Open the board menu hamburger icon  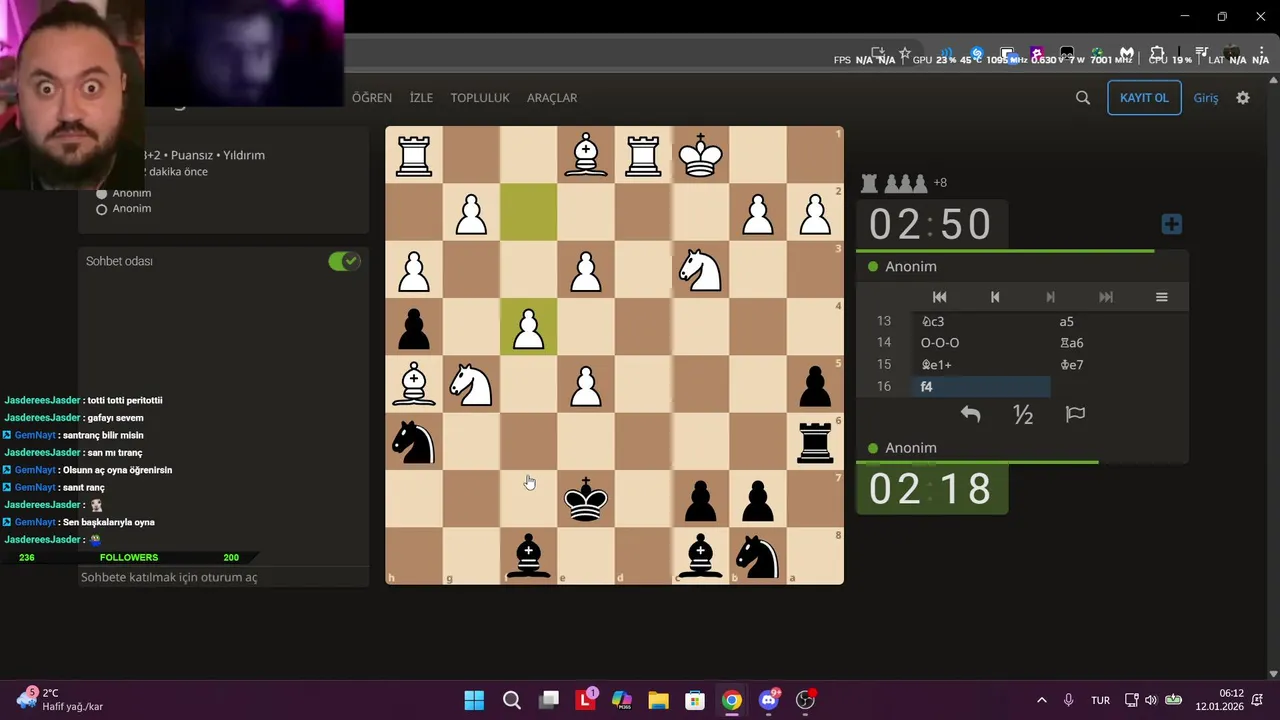1162,297
